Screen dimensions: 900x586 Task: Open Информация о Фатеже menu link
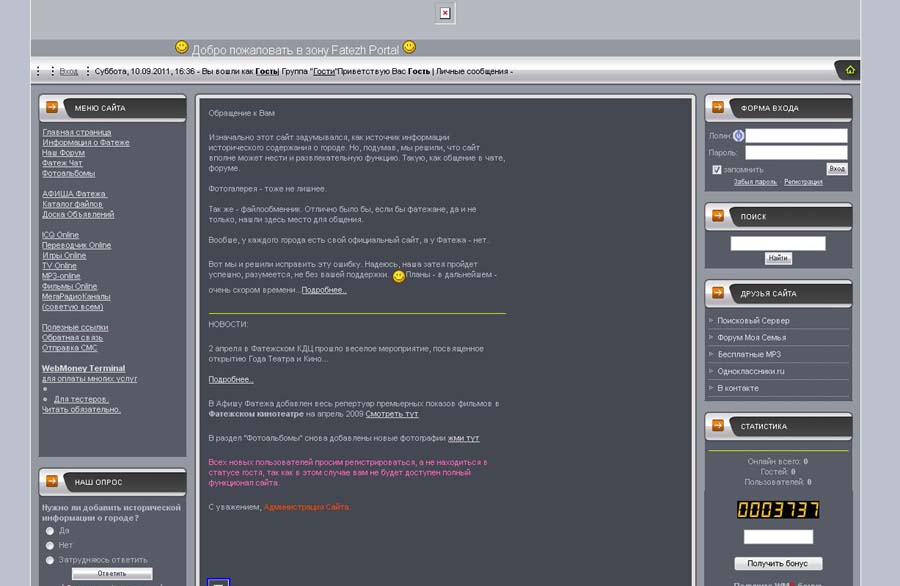(86, 142)
